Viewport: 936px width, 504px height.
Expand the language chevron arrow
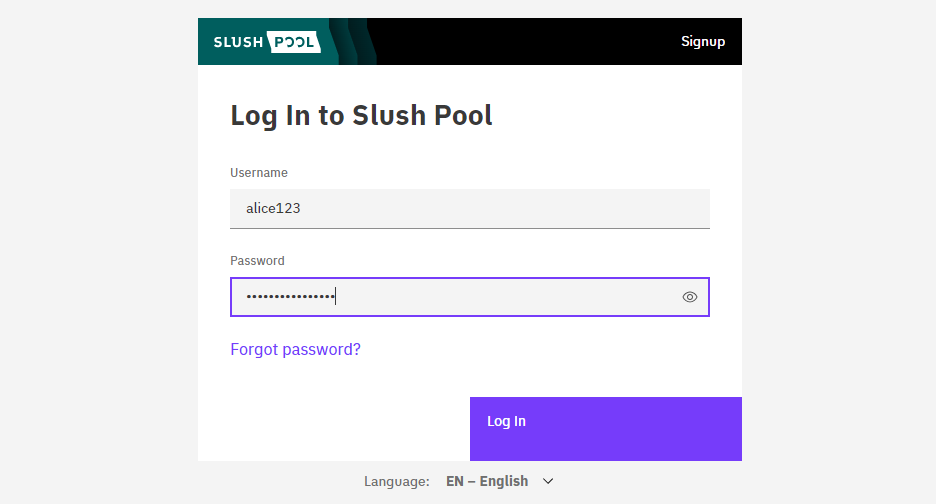tap(548, 481)
